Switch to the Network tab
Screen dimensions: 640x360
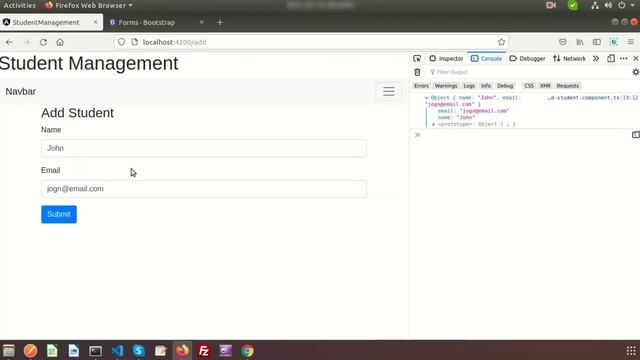569,58
